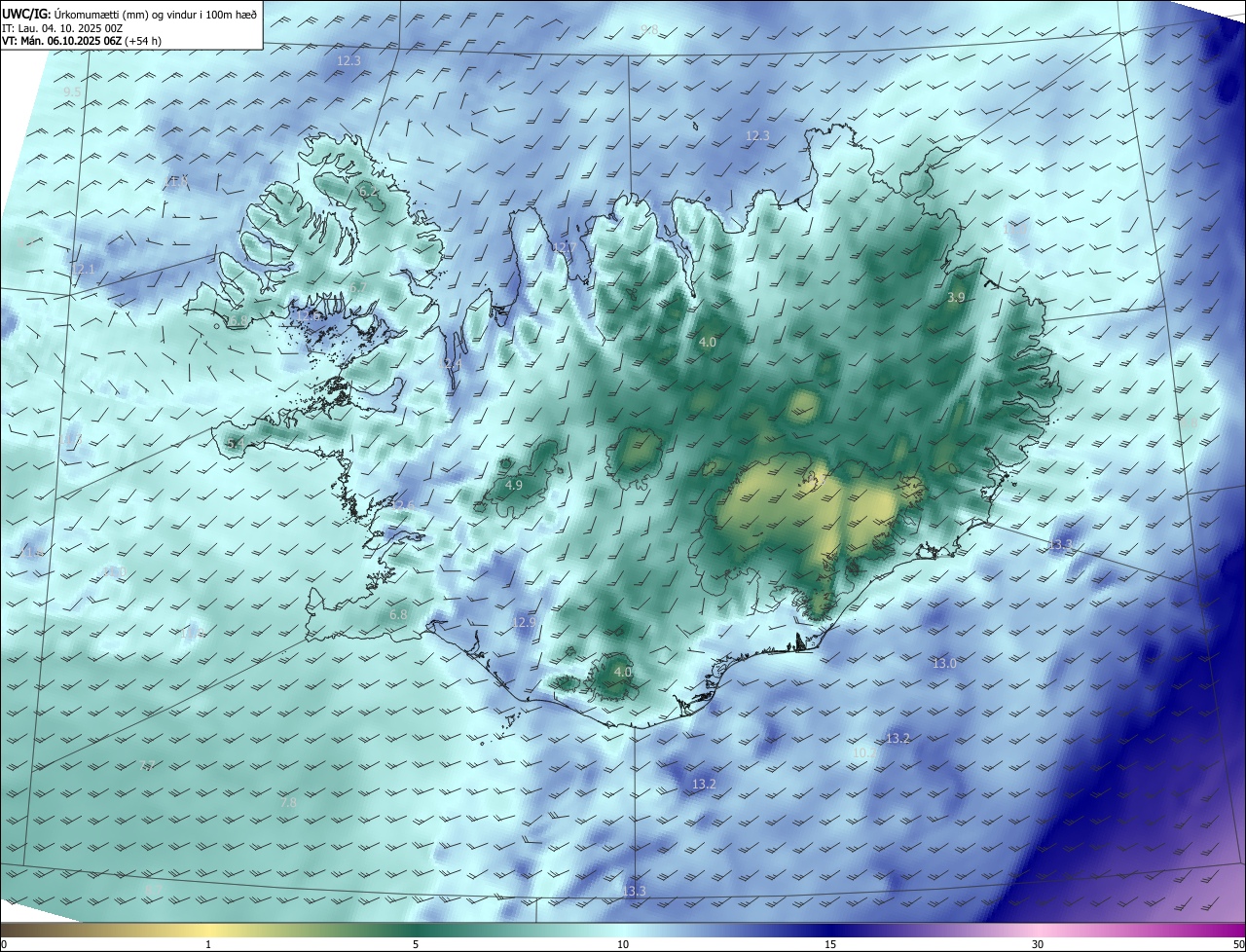Click the 3.9 value label on the map
The image size is (1246, 952).
point(956,298)
